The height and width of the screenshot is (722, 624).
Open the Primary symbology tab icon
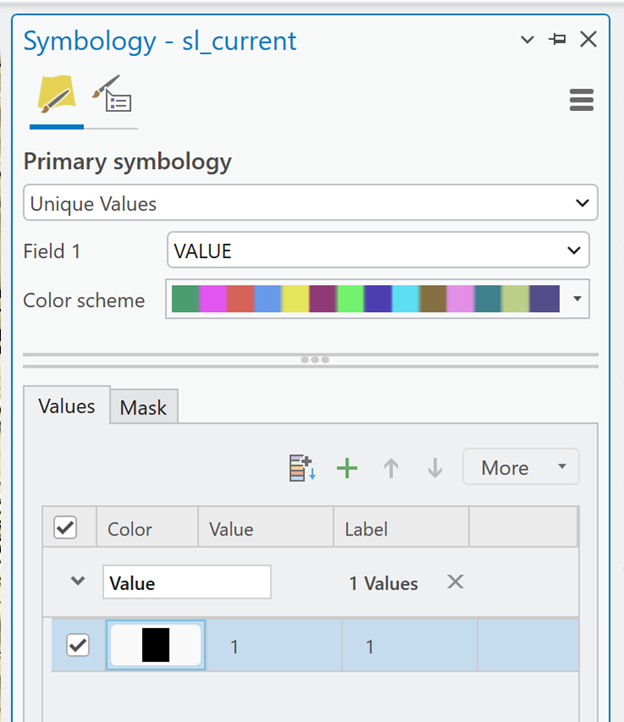coord(57,95)
